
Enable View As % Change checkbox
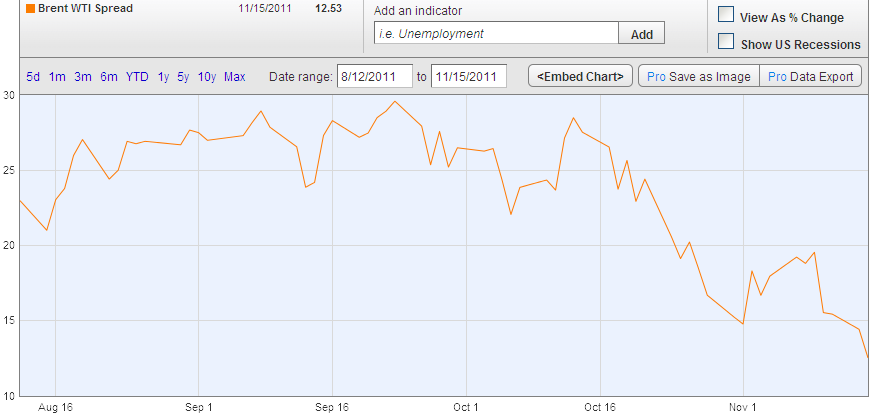[726, 15]
